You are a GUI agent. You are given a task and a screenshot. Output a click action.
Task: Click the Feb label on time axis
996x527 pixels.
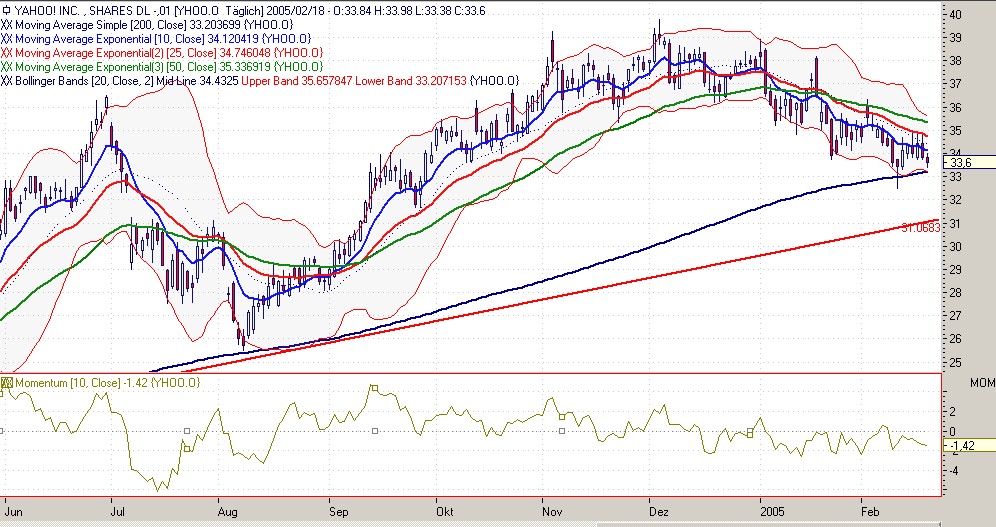[x=870, y=511]
